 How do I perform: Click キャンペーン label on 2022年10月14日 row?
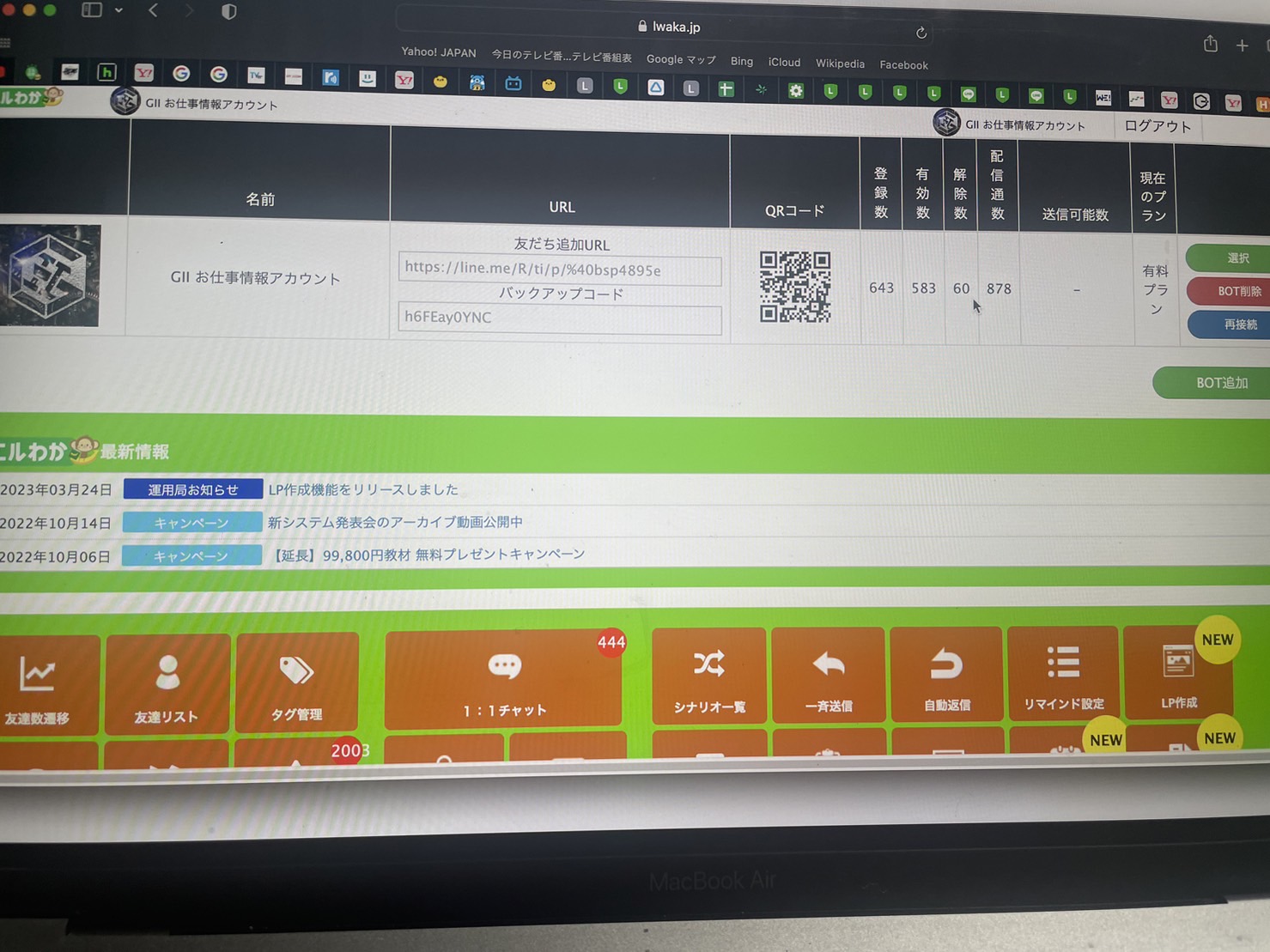pyautogui.click(x=191, y=523)
